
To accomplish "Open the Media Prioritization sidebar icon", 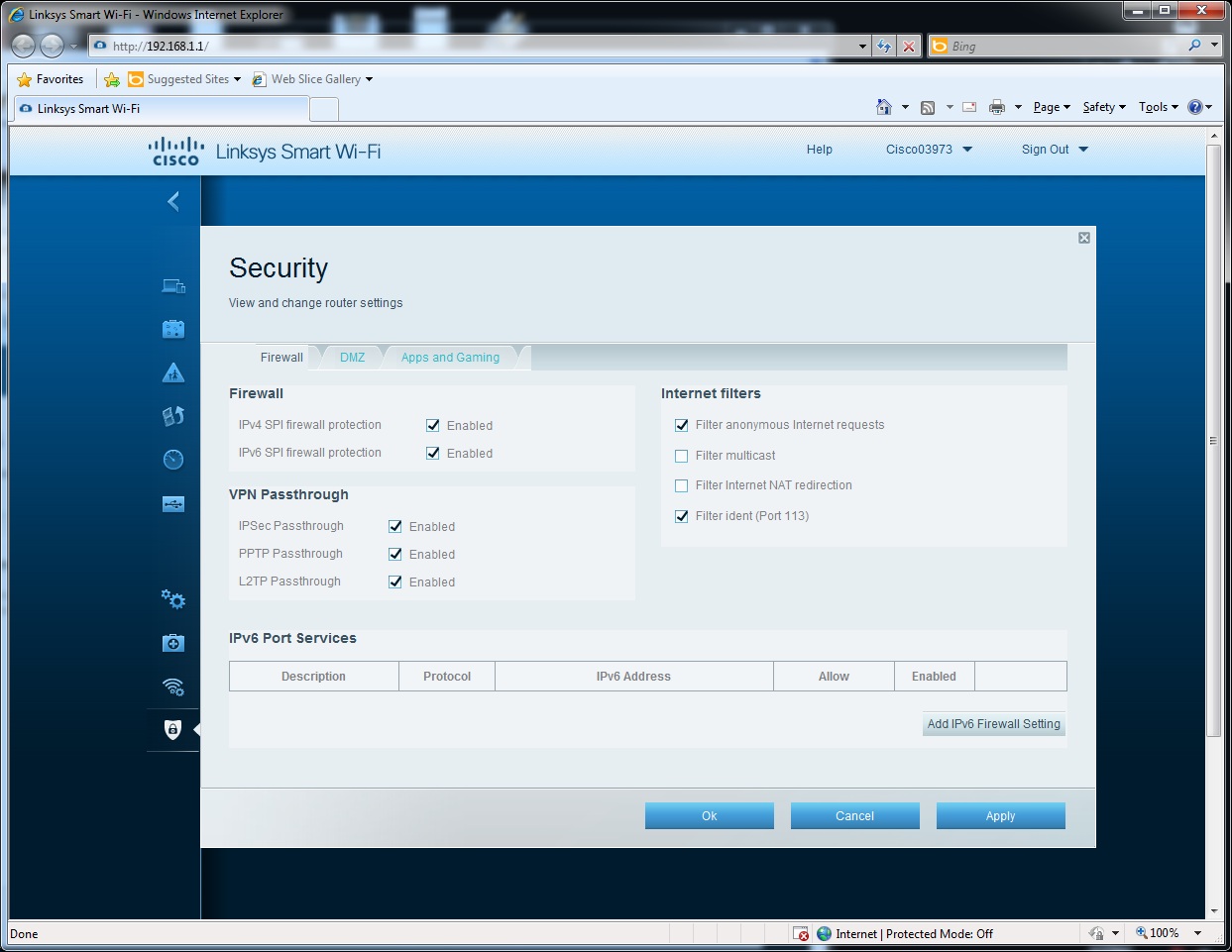I will click(x=173, y=416).
